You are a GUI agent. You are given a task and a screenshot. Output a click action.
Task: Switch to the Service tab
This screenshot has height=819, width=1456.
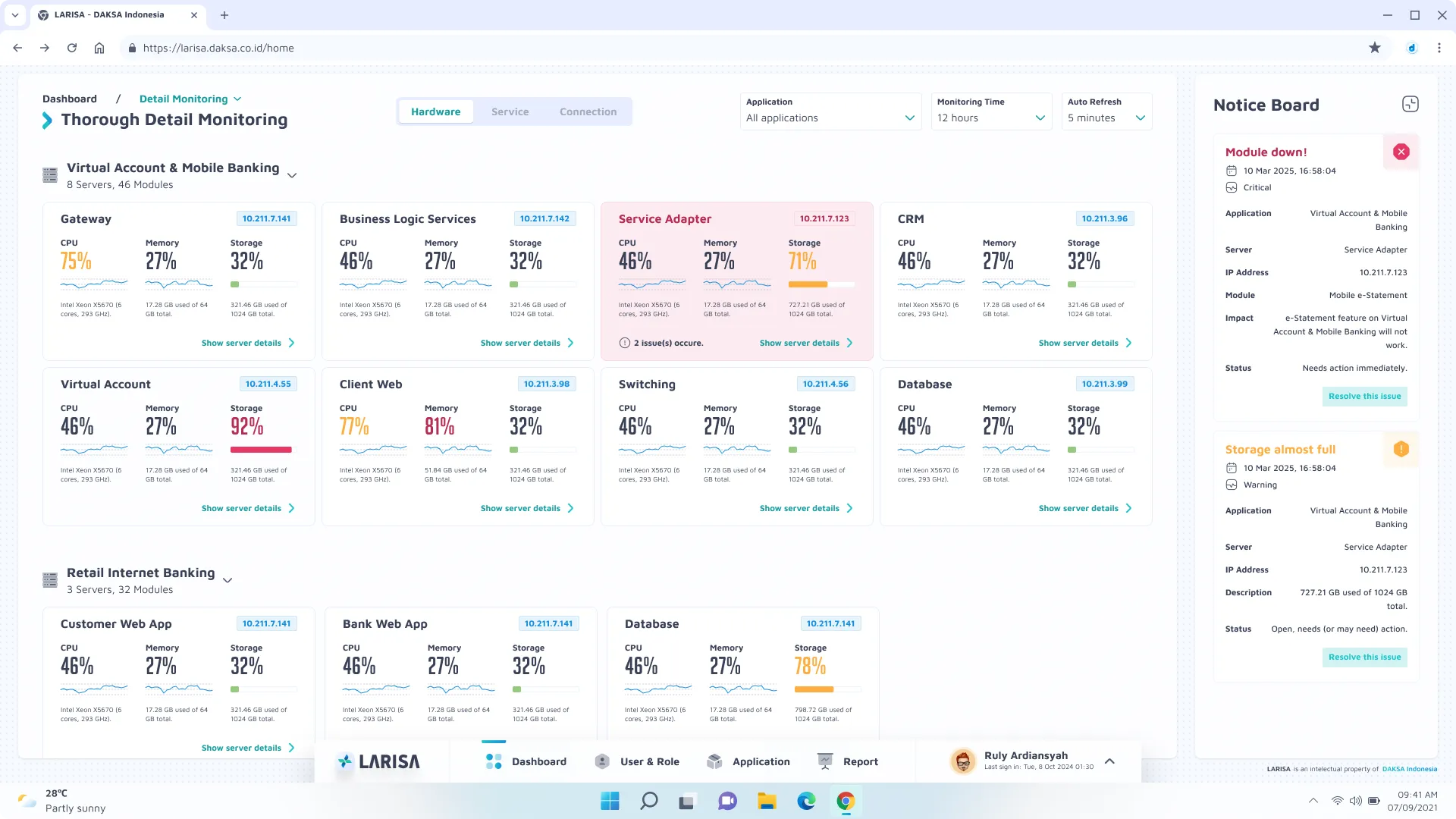510,111
